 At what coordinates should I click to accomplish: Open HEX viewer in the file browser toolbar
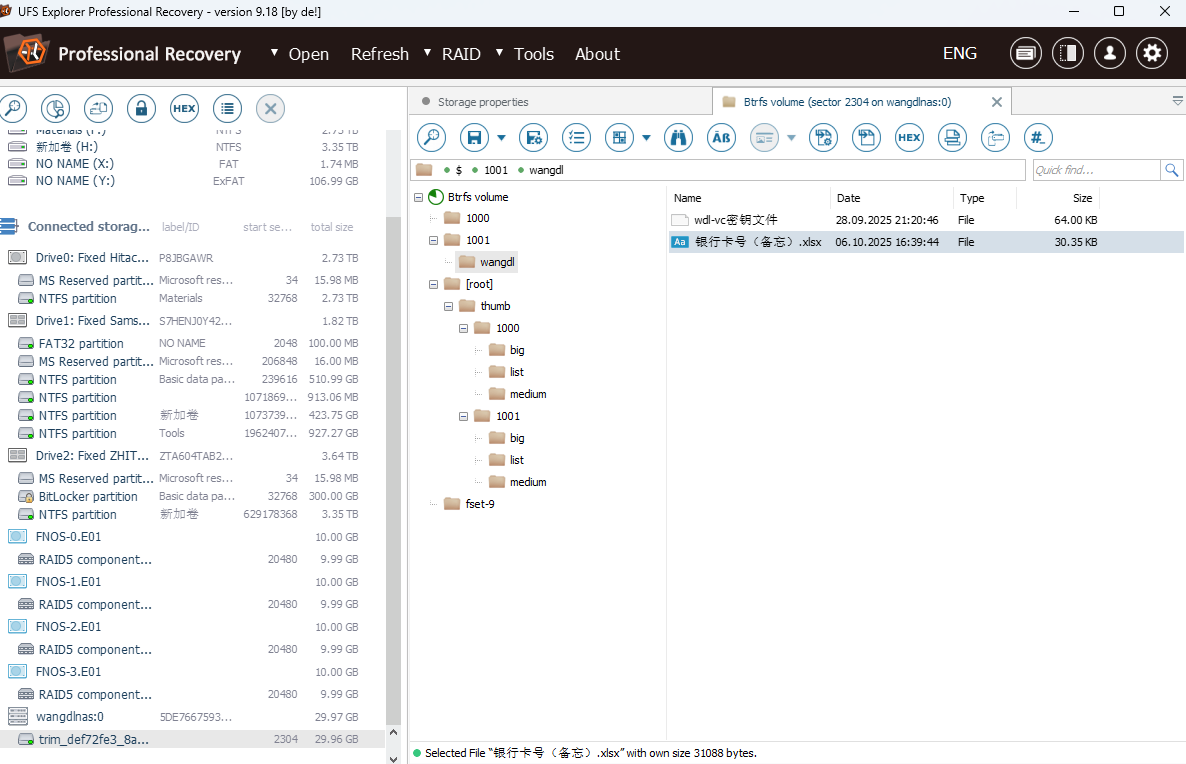tap(909, 138)
